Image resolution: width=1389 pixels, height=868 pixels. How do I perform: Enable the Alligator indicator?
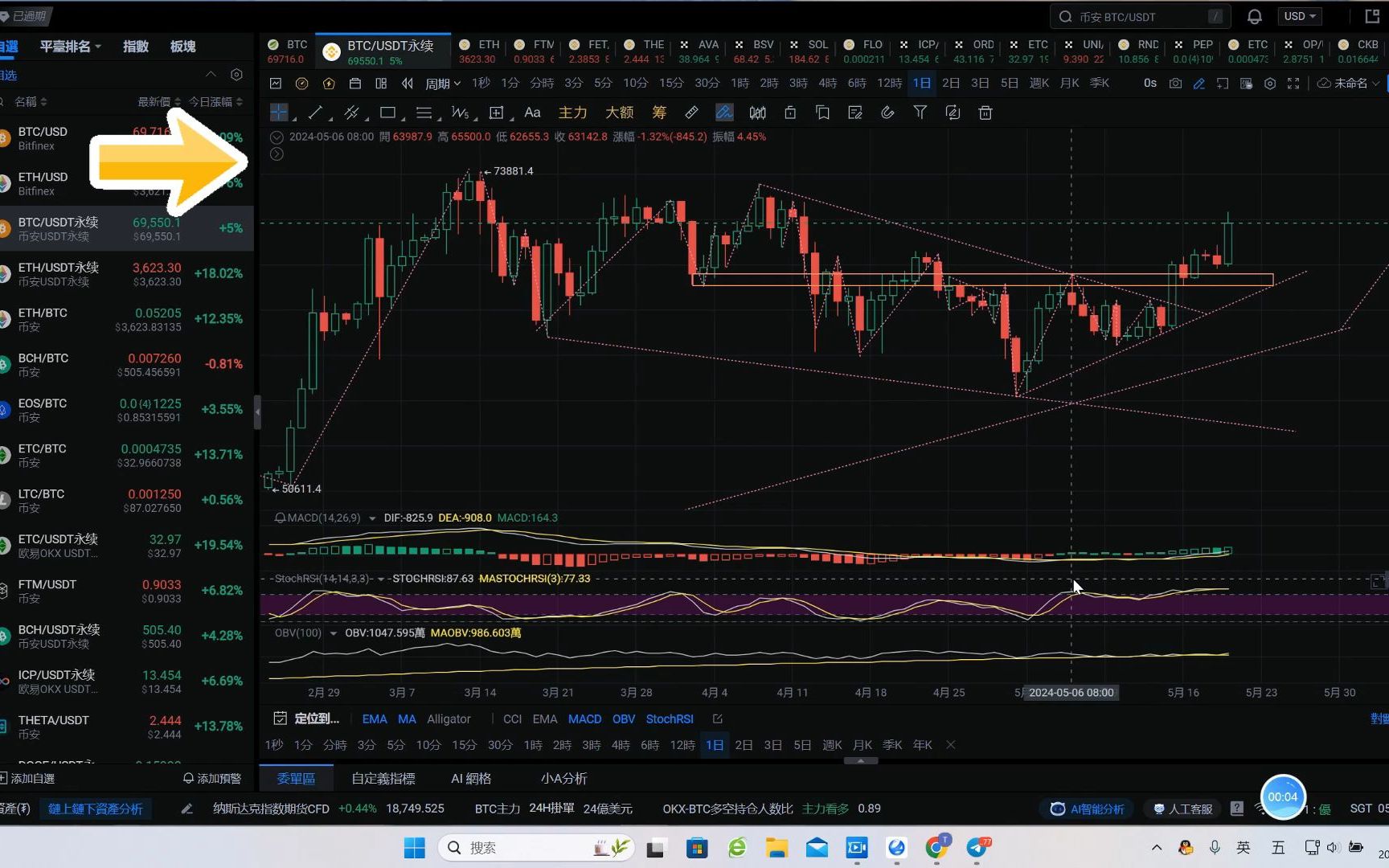pos(449,719)
